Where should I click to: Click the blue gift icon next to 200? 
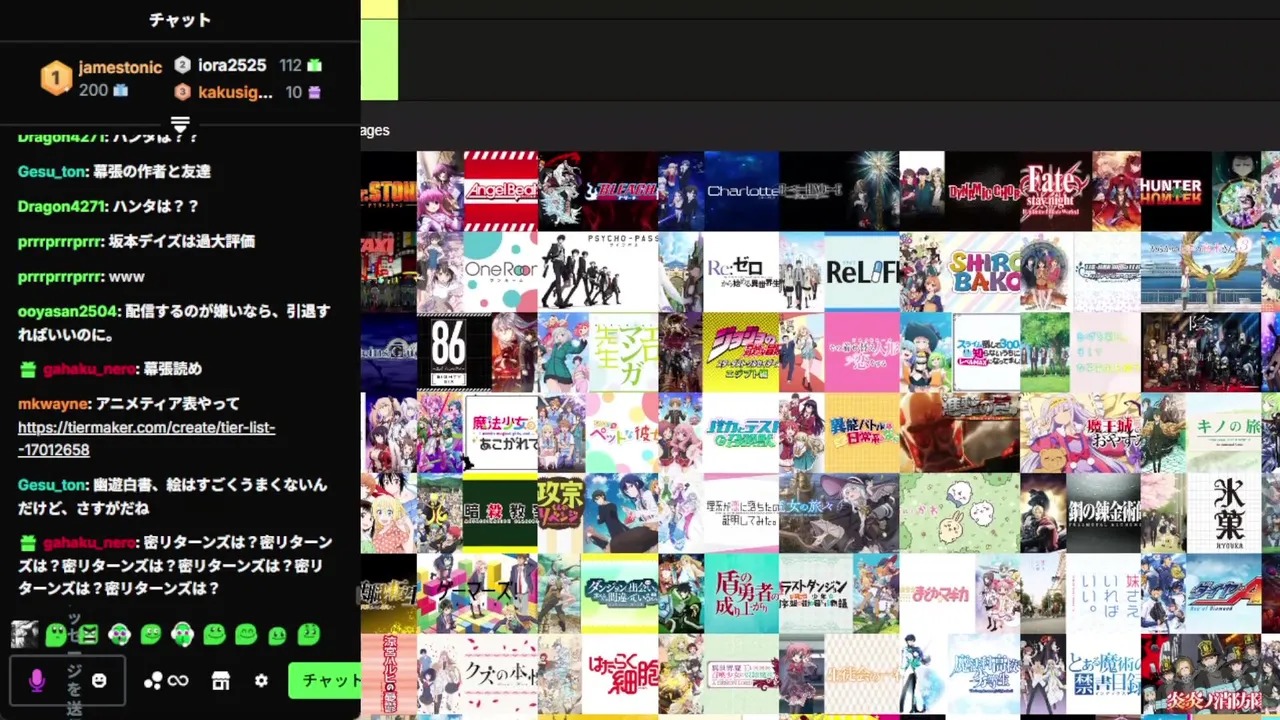click(121, 90)
